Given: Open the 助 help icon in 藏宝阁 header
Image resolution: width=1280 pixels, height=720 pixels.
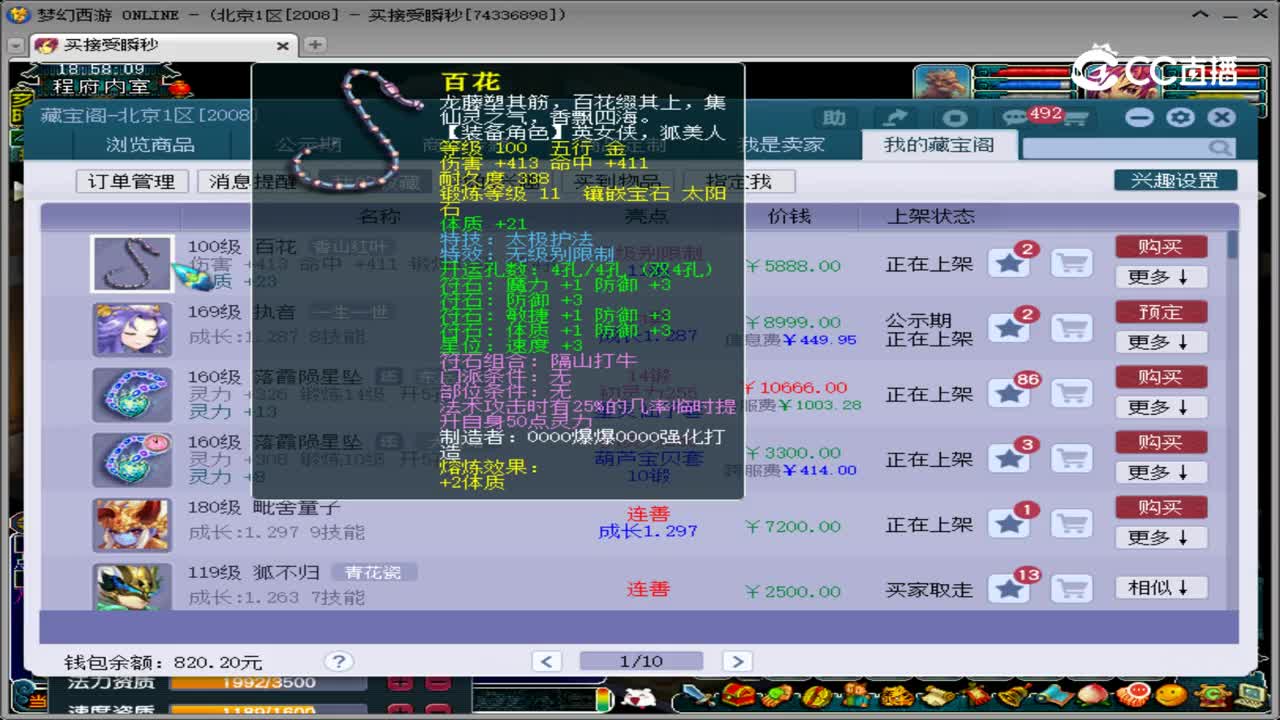Looking at the screenshot, I should [x=834, y=118].
